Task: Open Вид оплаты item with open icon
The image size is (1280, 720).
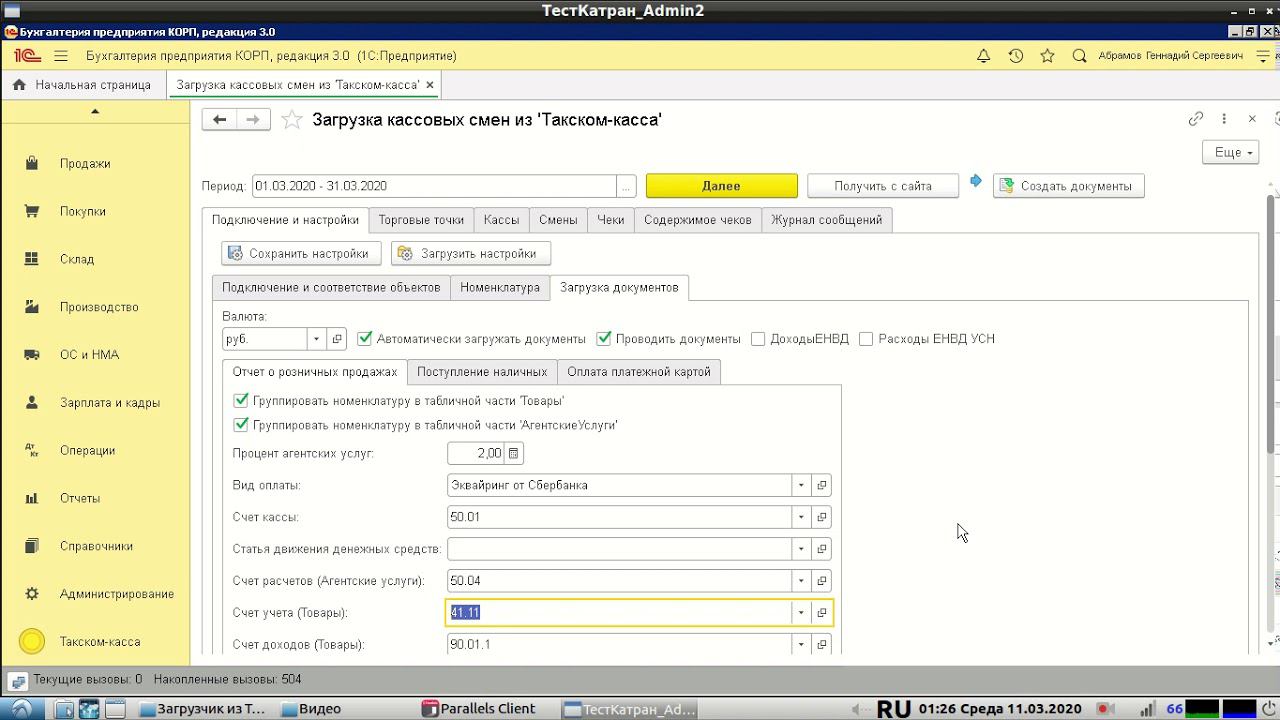Action: coord(822,485)
